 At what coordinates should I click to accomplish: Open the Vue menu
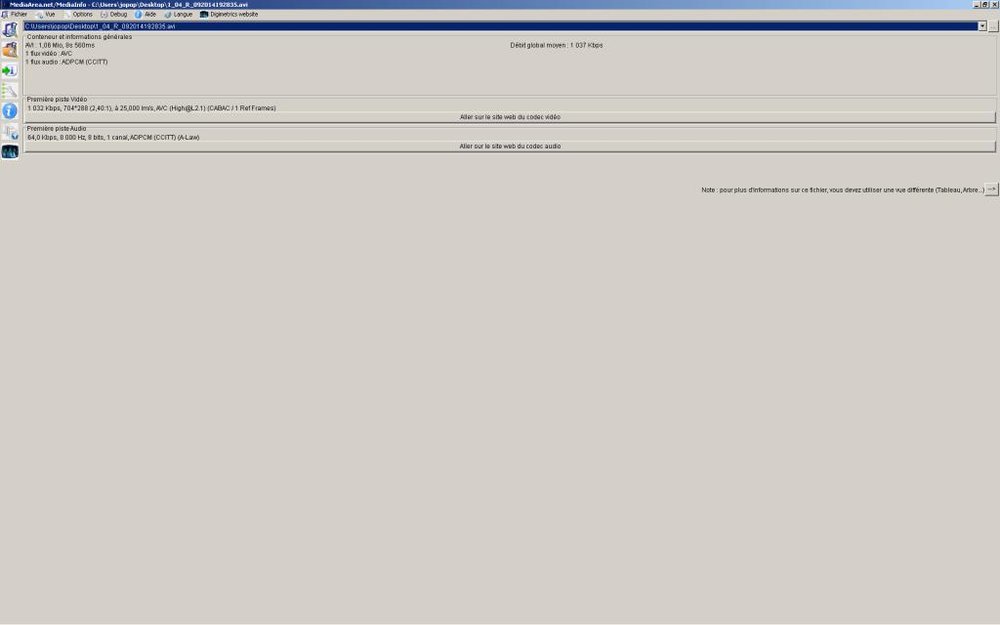point(45,14)
